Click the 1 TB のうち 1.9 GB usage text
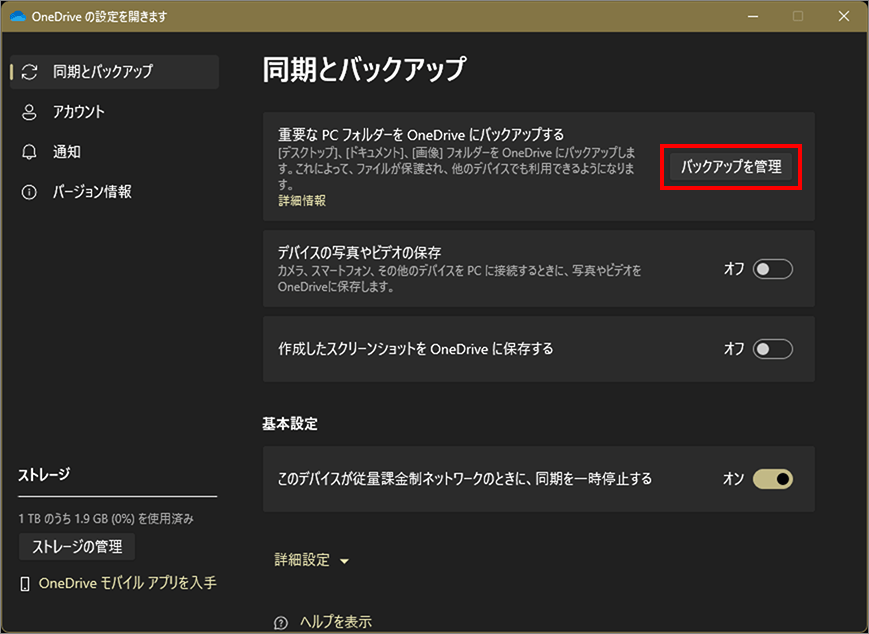 (x=106, y=519)
